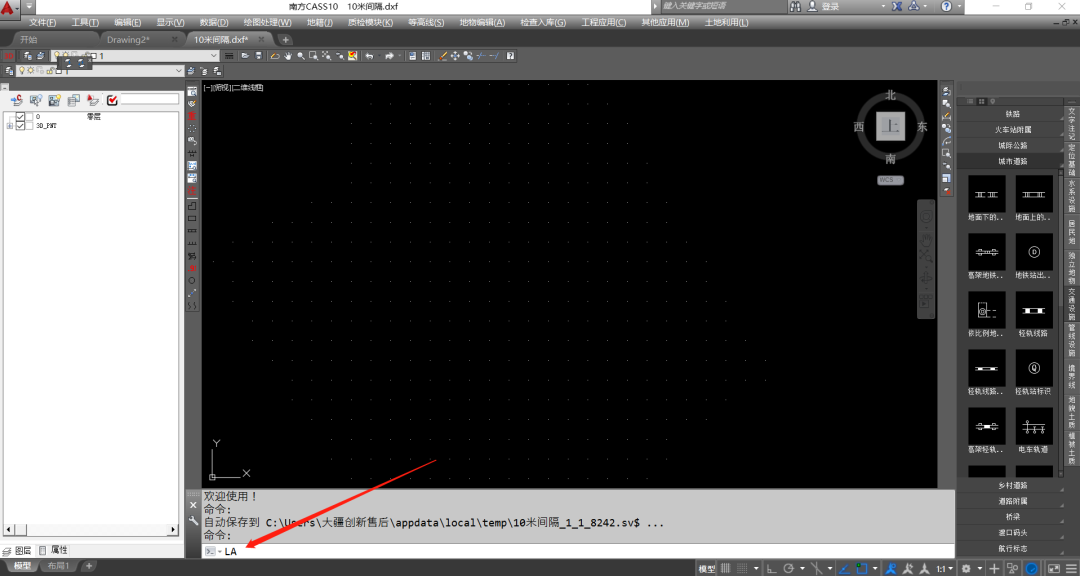The image size is (1080, 576).
Task: Open the layer dropdown showing 1
Action: click(x=136, y=56)
